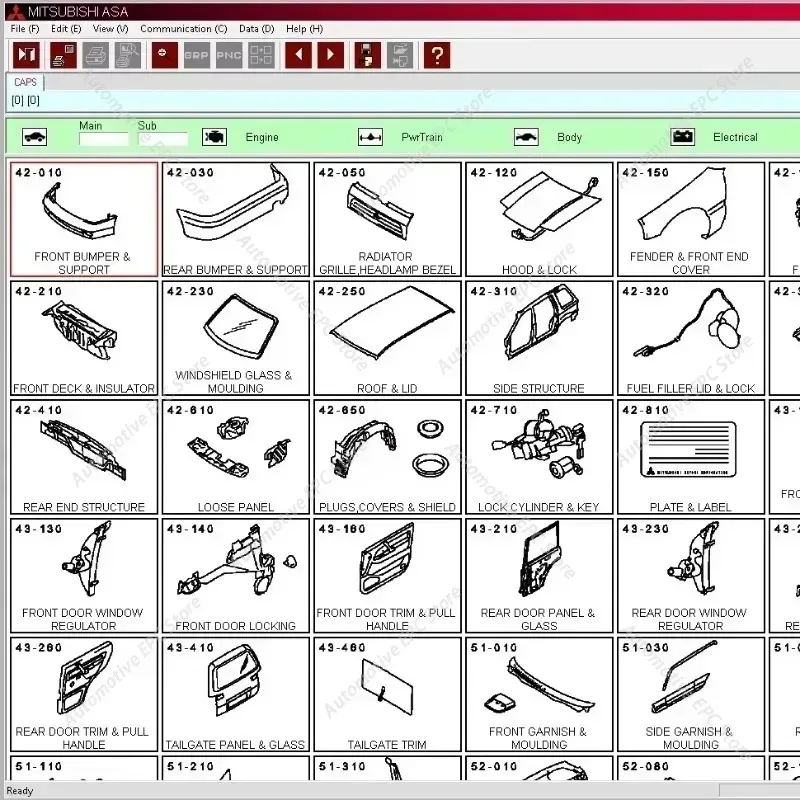Open 43-160 Front Door Trim & Pull Handle
Screen dimensions: 800x800
click(x=388, y=576)
